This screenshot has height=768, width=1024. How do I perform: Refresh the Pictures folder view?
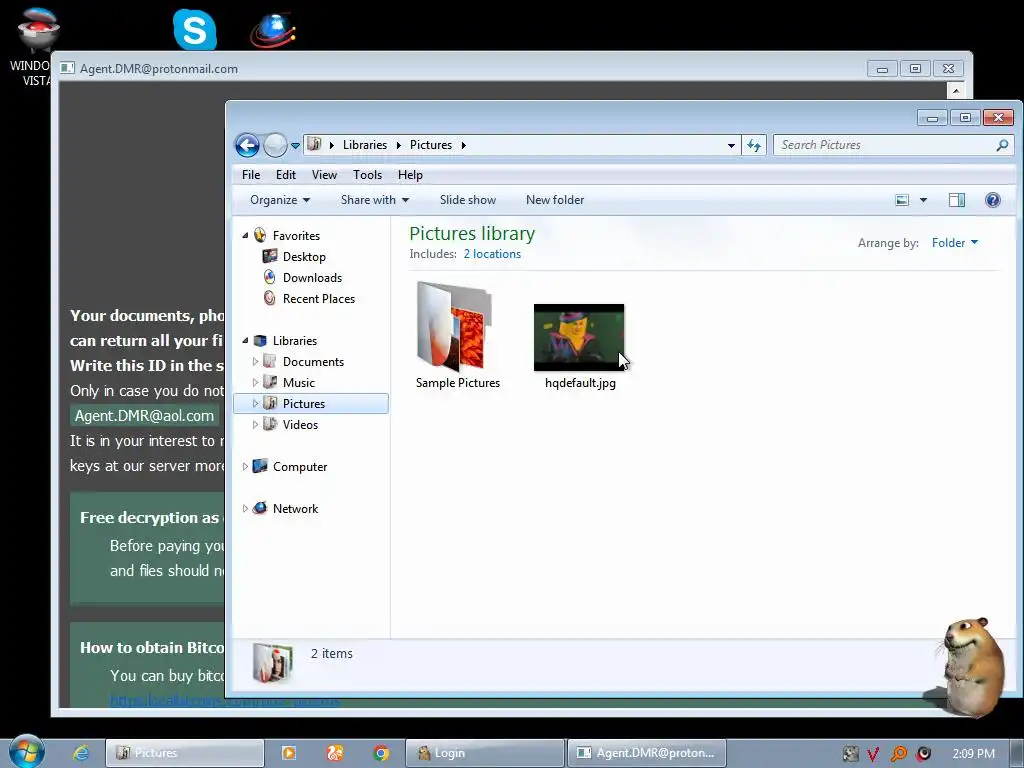[754, 145]
